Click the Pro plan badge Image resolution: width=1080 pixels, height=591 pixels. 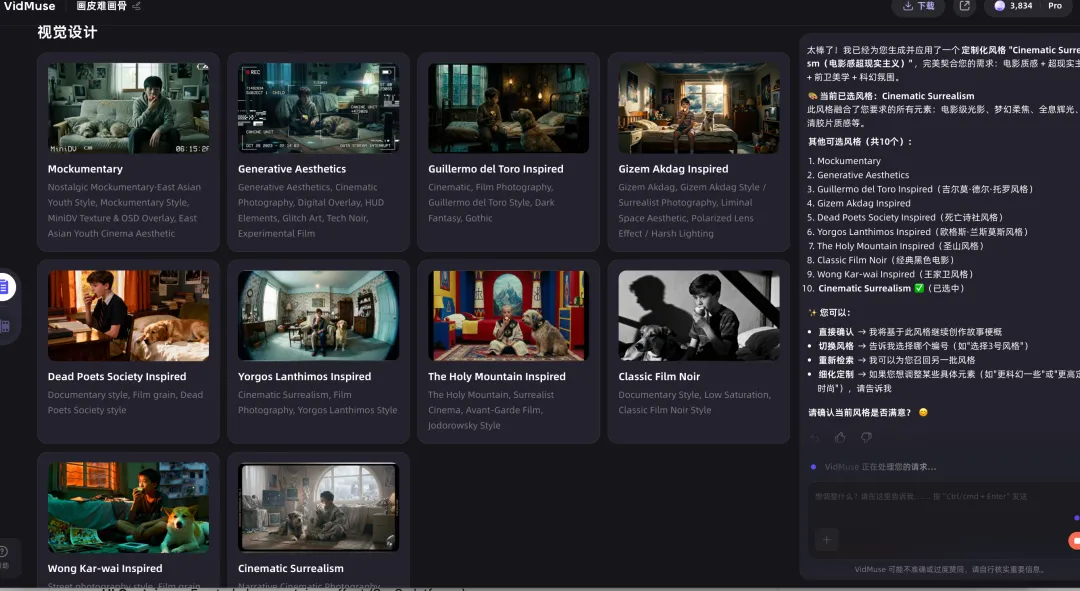pos(1055,6)
